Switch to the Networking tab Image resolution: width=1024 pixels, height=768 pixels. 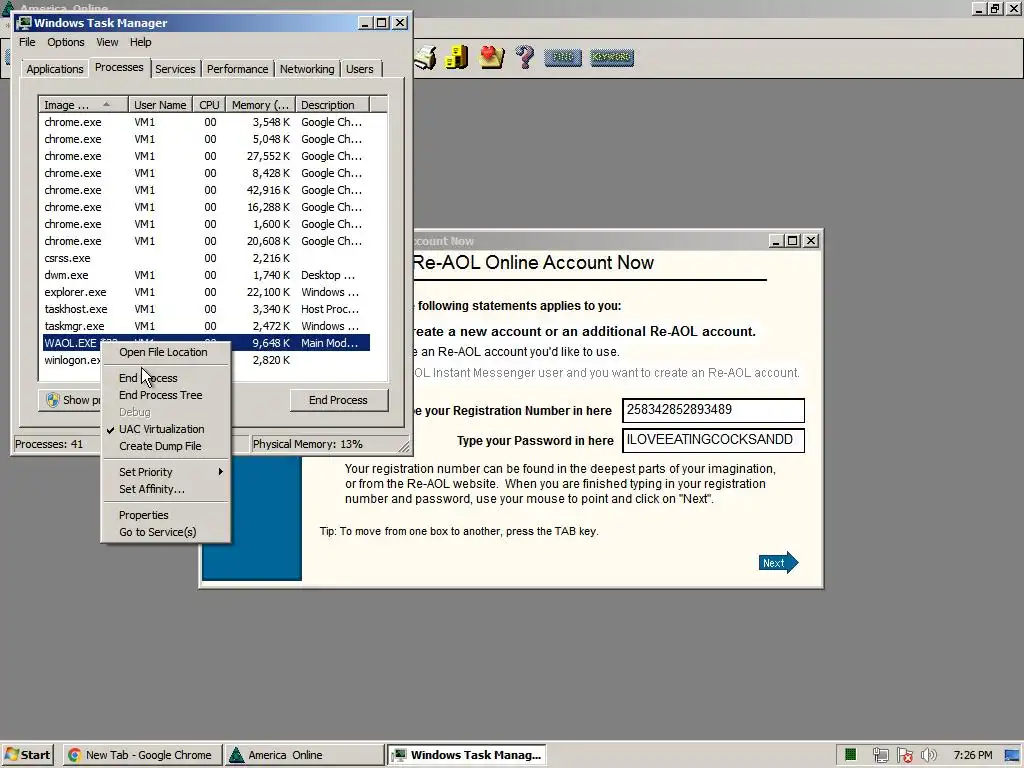307,69
